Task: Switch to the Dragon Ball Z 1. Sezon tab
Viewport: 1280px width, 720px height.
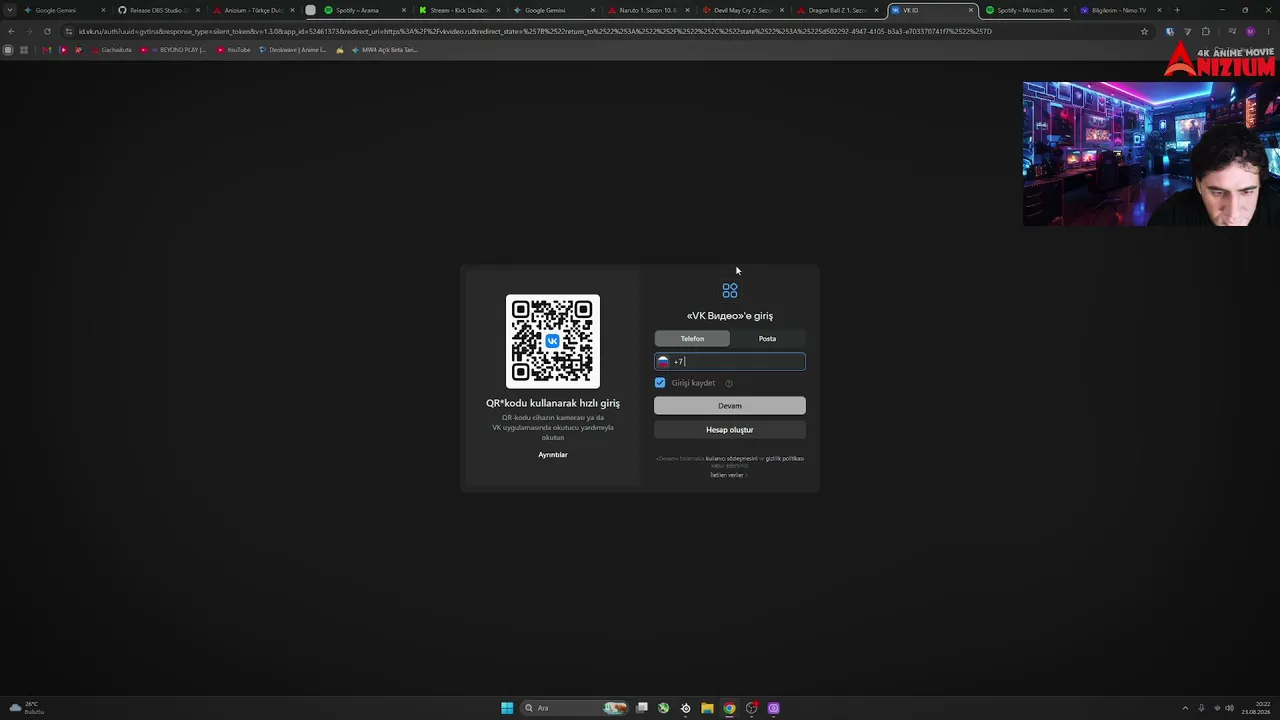Action: (x=837, y=10)
